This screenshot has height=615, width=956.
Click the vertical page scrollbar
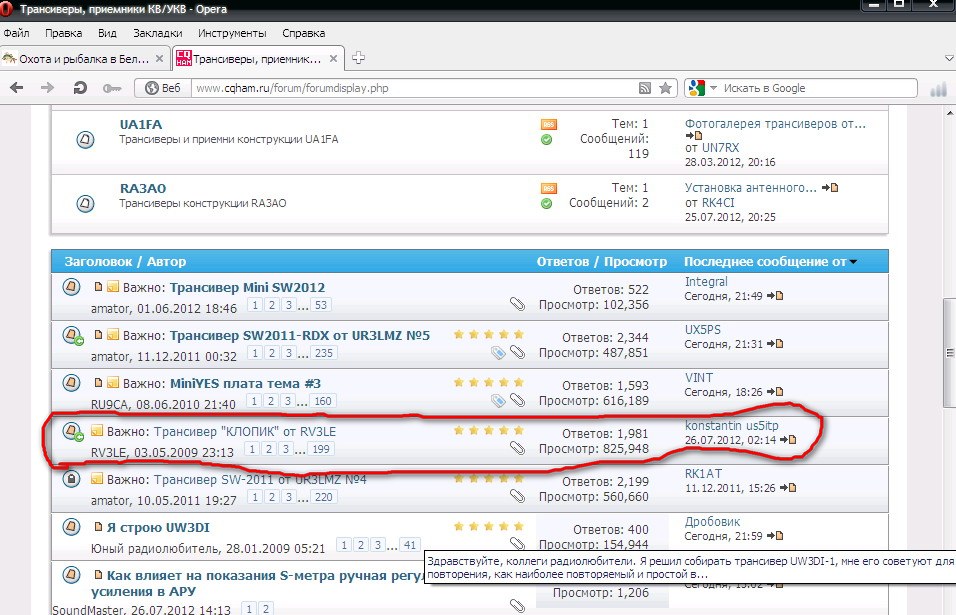(947, 350)
